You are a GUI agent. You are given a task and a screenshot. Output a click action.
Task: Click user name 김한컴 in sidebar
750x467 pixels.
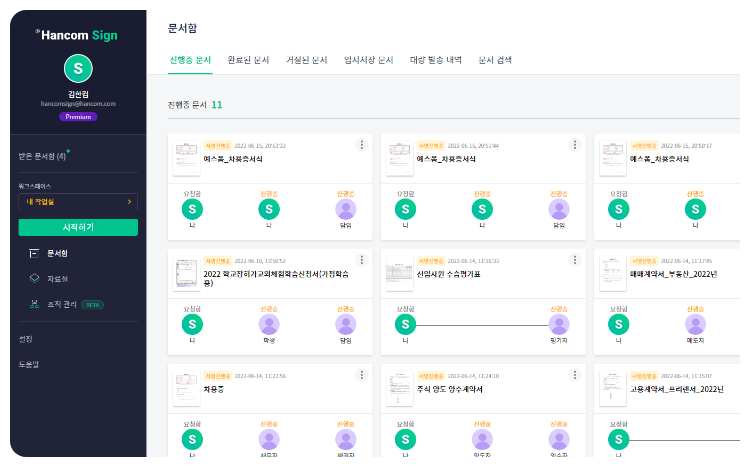(78, 94)
